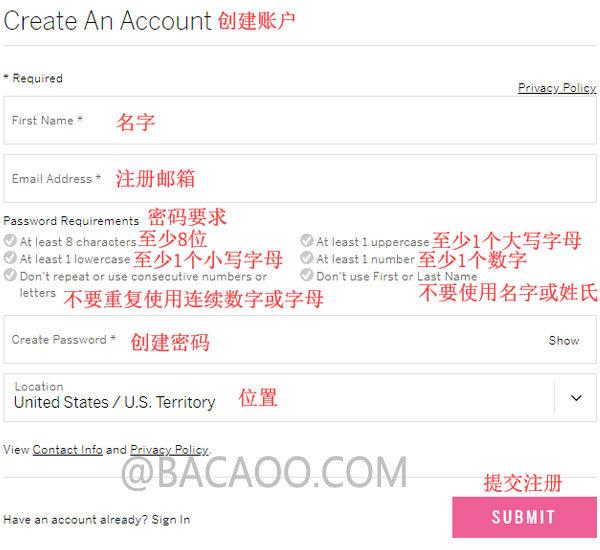Click the consecutive numbers requirement check icon
Viewport: 600px width, 550px height.
pyautogui.click(x=10, y=275)
